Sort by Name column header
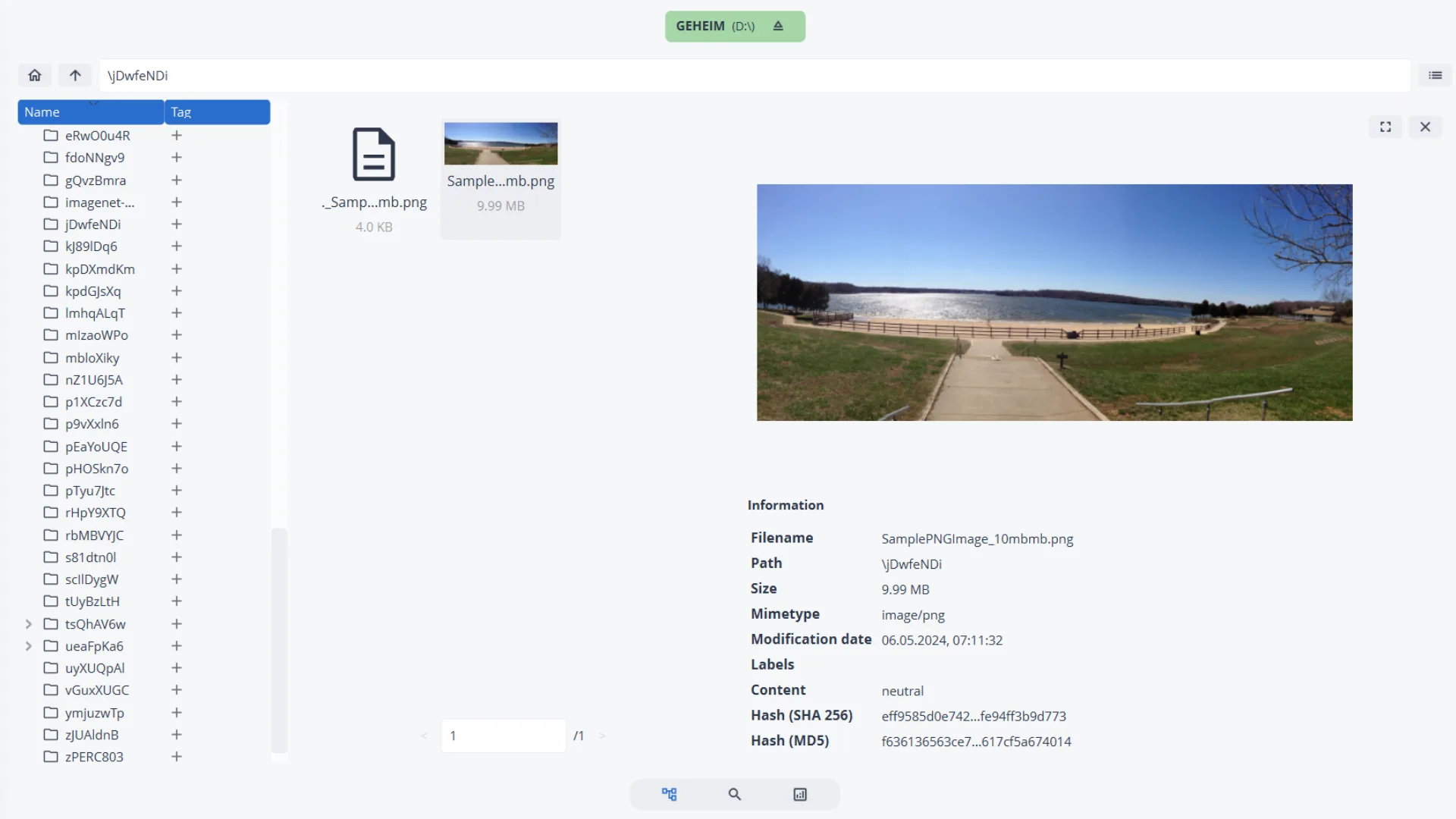The image size is (1456, 819). coord(91,111)
